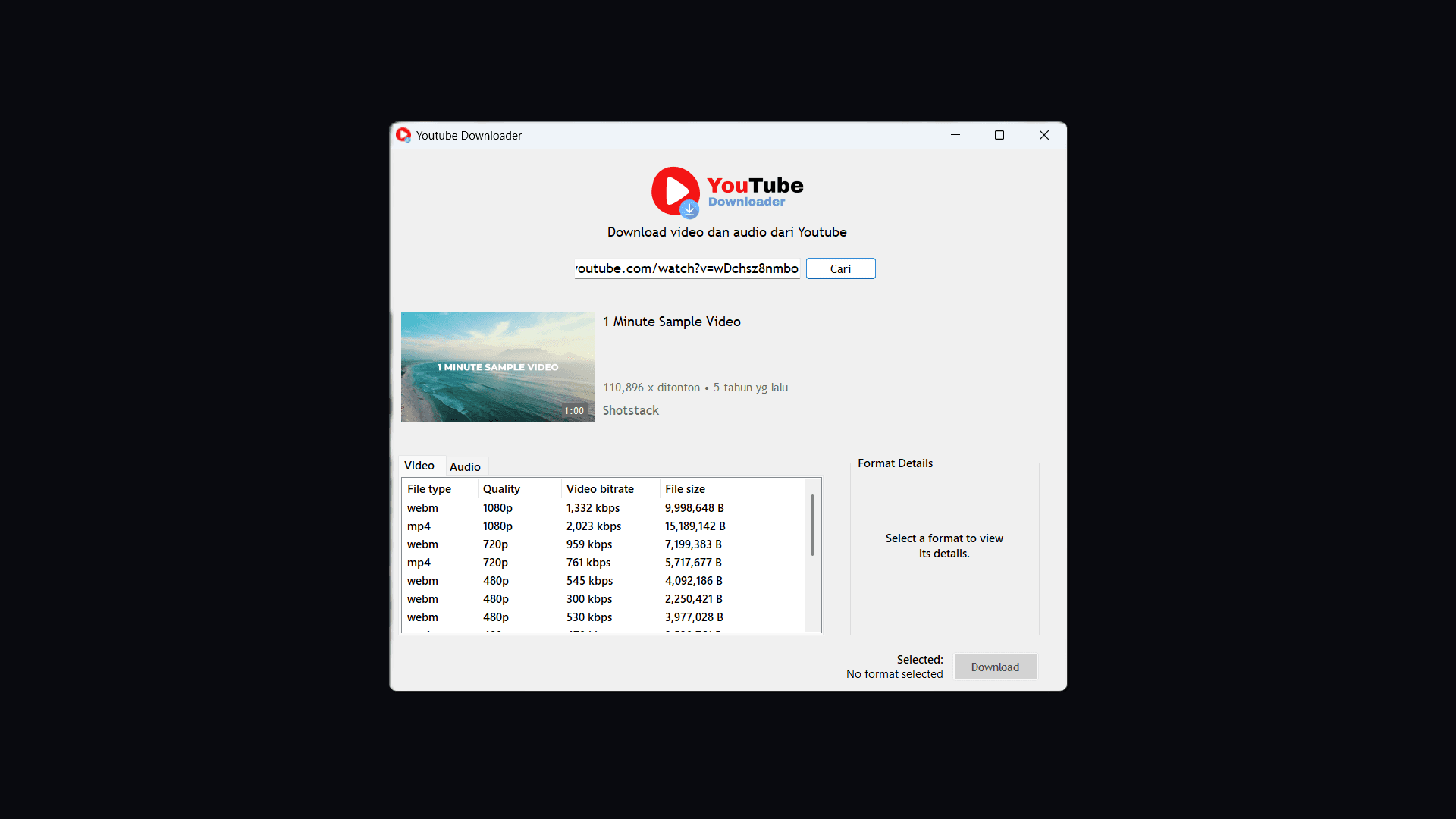This screenshot has width=1456, height=819.
Task: Click the 7,199,383 B file size cell
Action: pyautogui.click(x=693, y=544)
